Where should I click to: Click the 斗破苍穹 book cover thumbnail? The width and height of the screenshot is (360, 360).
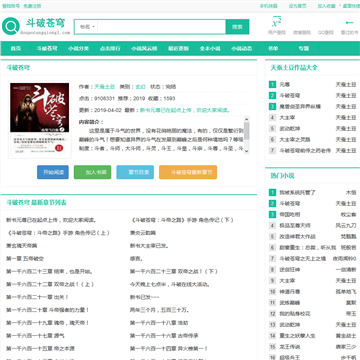(40, 120)
